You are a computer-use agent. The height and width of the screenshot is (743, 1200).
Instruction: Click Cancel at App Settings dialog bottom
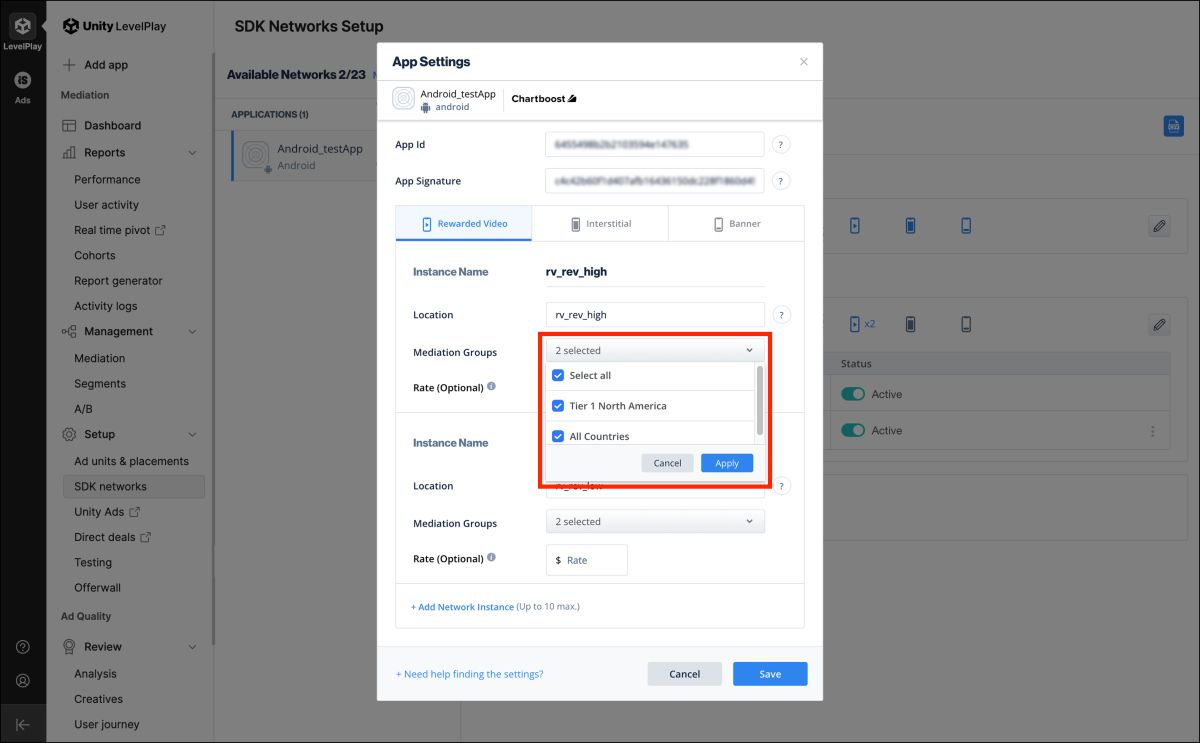click(x=685, y=674)
